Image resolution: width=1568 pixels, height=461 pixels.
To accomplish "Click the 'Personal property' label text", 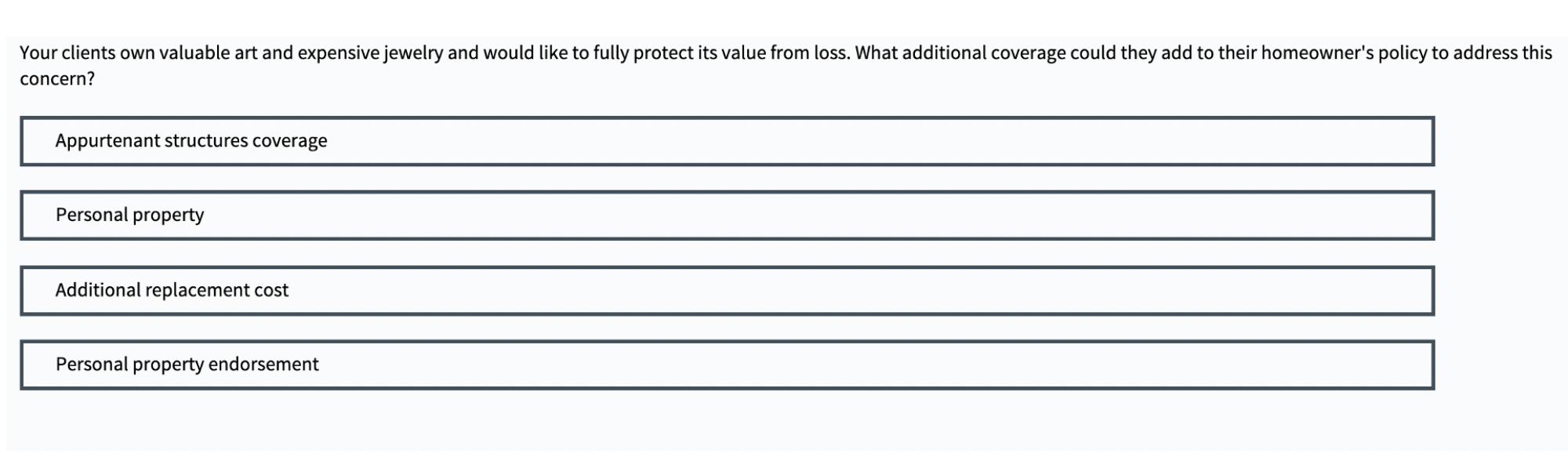I will pos(129,215).
